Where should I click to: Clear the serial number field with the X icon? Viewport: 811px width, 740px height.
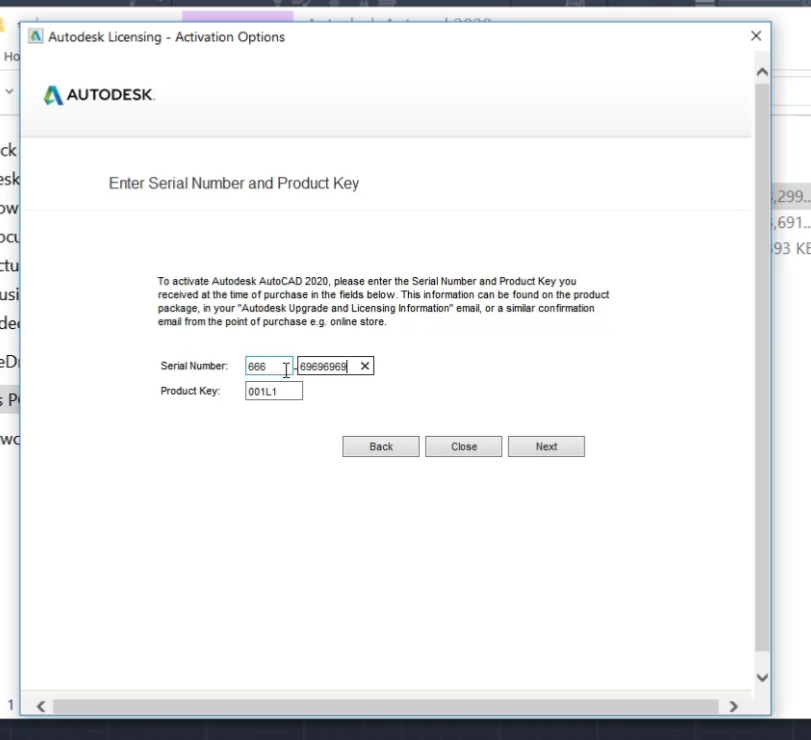click(365, 366)
